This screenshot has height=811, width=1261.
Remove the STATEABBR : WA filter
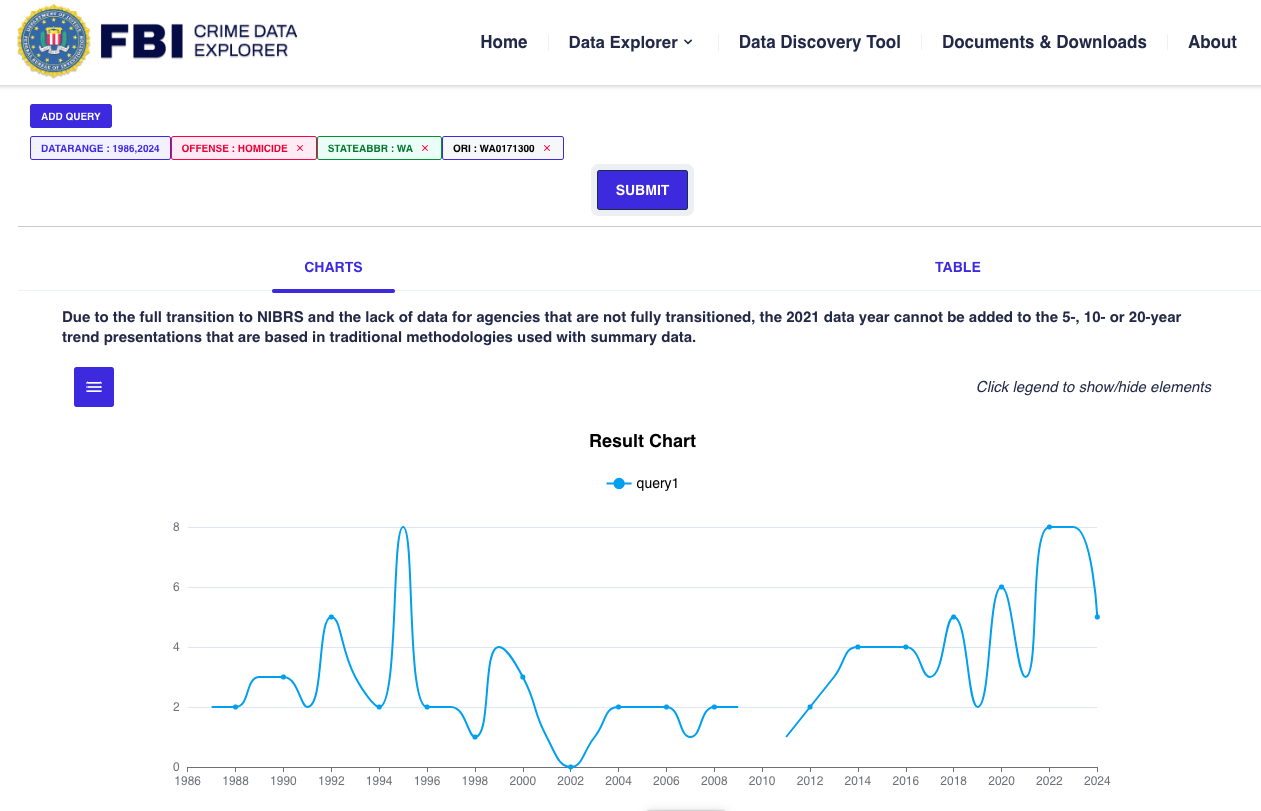tap(425, 148)
